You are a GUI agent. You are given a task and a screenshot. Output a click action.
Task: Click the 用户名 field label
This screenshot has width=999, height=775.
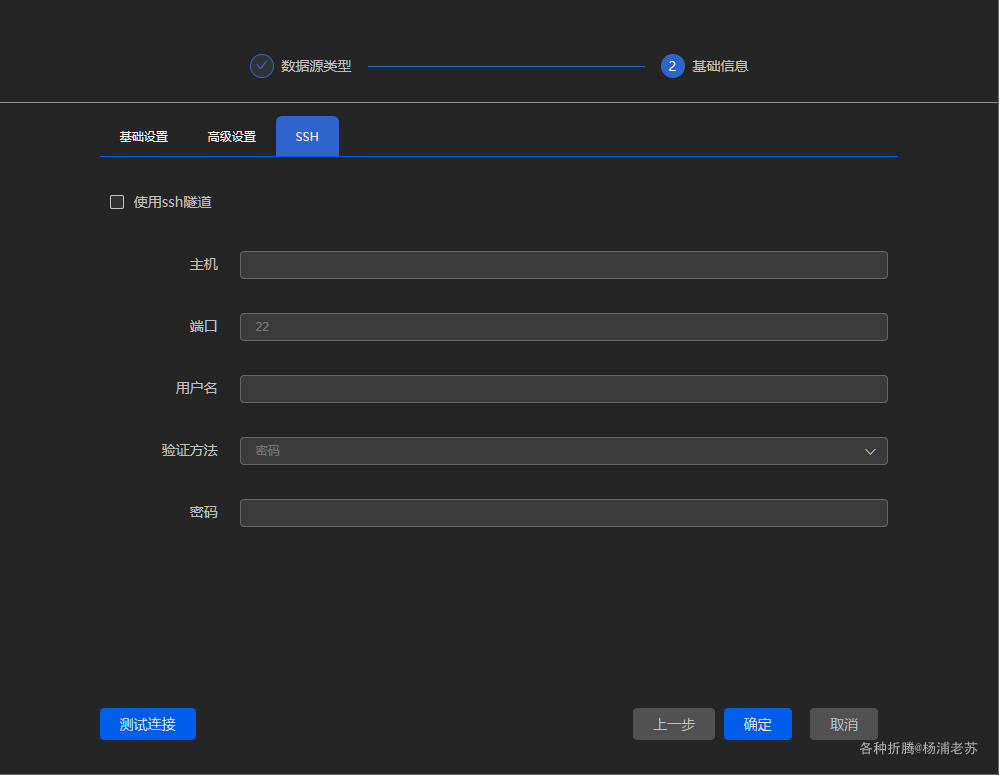click(x=196, y=388)
